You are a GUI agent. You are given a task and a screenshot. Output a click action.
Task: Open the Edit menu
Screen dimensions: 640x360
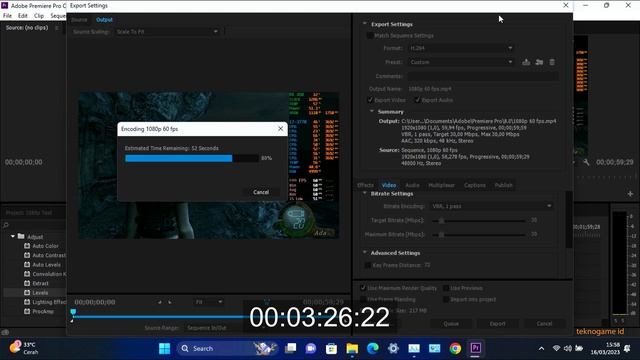click(22, 16)
